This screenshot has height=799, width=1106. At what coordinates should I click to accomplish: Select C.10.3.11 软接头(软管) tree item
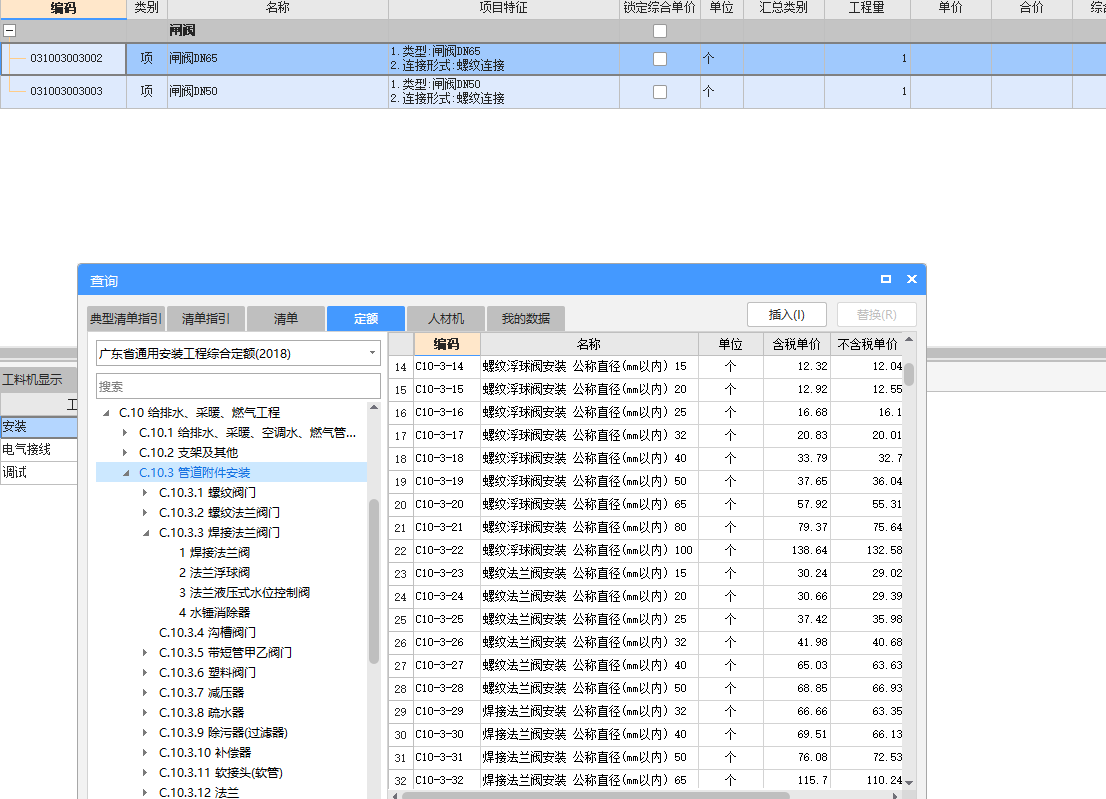[x=221, y=772]
